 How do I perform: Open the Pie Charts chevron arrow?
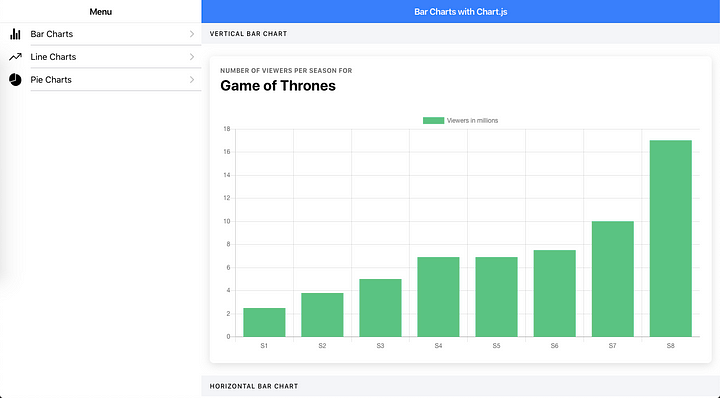192,79
